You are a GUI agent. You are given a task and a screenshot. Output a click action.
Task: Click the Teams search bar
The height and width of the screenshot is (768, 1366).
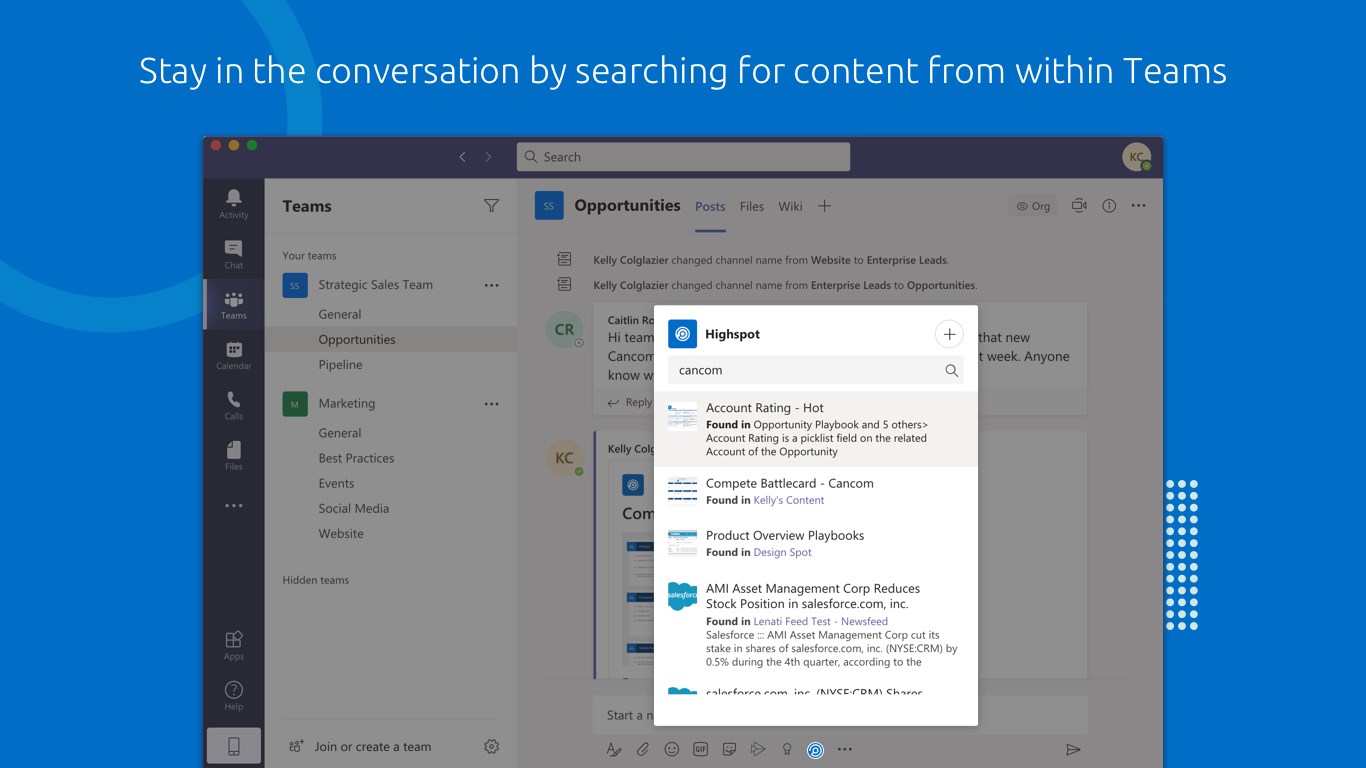coord(683,157)
